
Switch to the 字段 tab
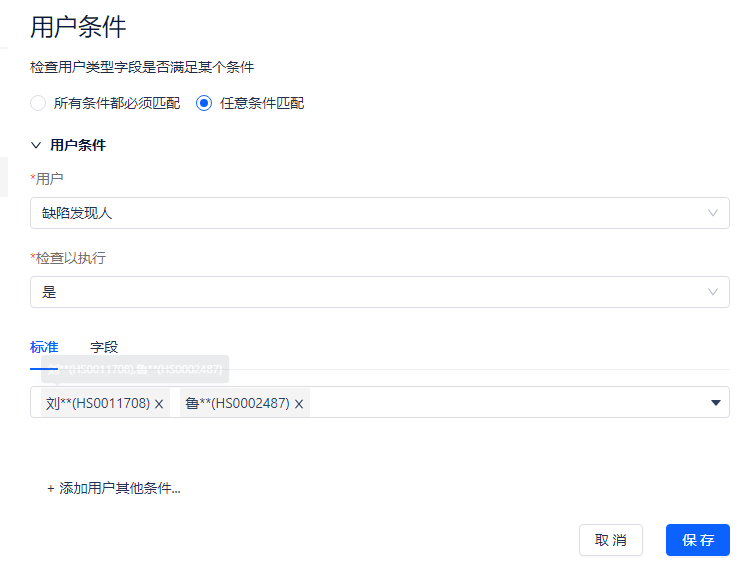point(104,347)
